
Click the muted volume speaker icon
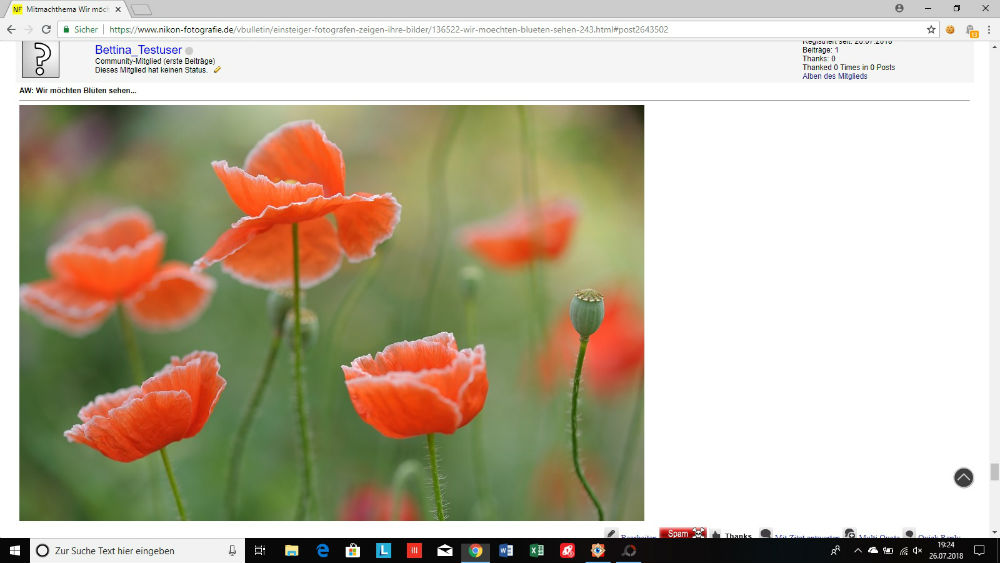[918, 550]
